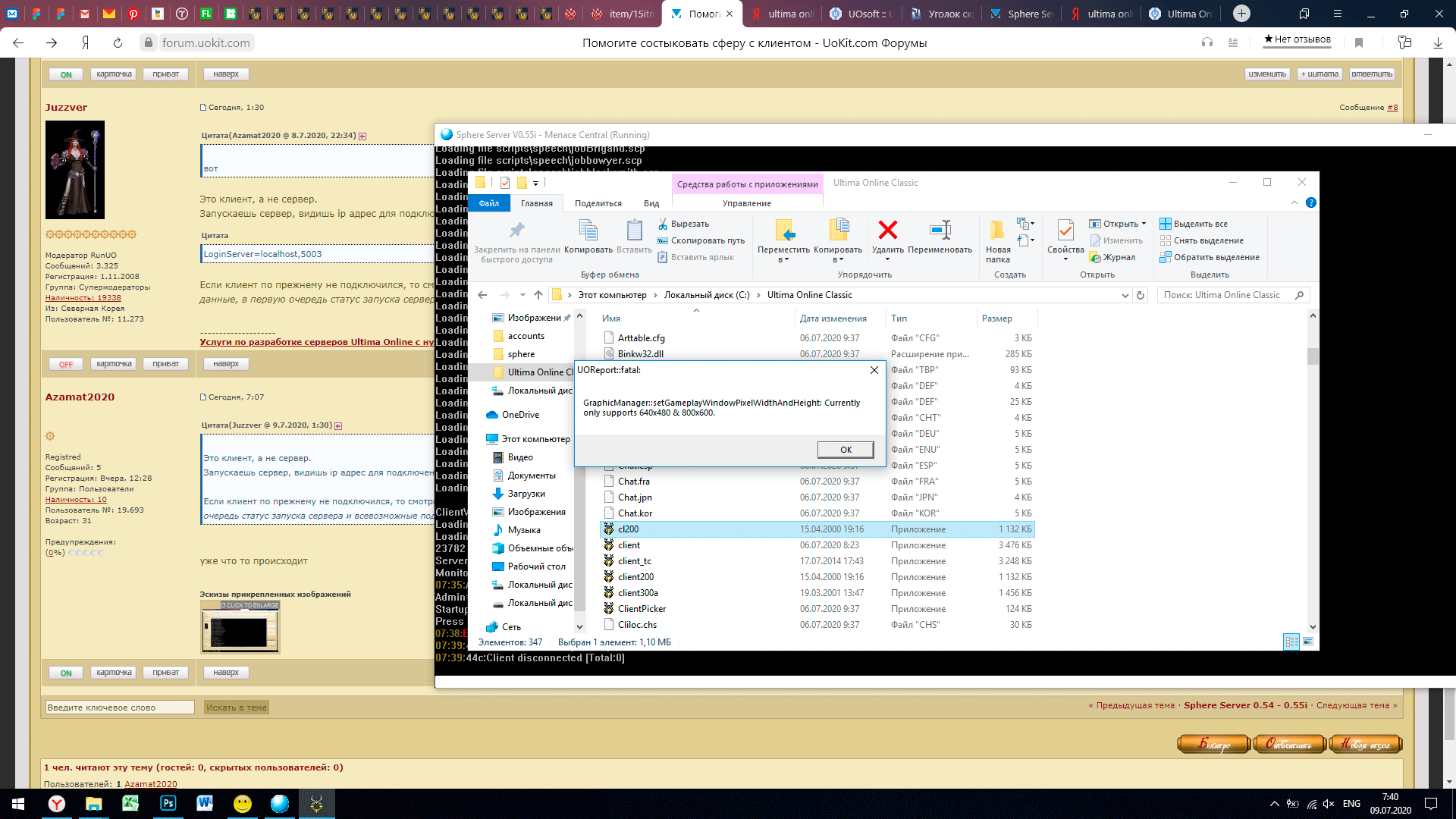The image size is (1456, 819).
Task: Expand the address bar history dropdown
Action: coord(1125,295)
